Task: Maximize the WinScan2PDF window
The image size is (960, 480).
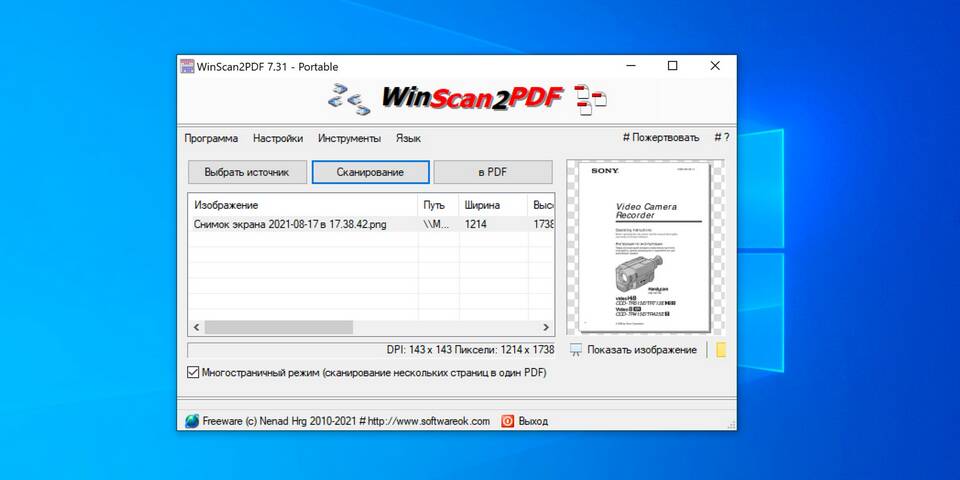Action: [672, 66]
